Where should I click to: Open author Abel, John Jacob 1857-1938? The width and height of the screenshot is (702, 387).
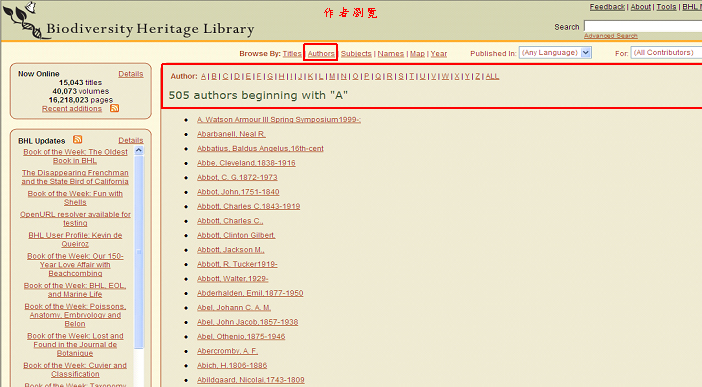tap(248, 322)
